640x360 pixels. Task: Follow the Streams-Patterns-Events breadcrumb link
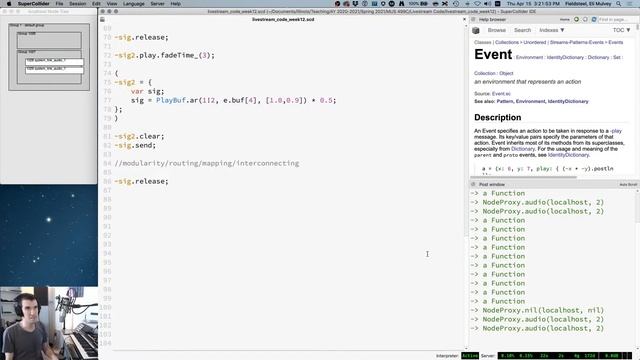577,42
